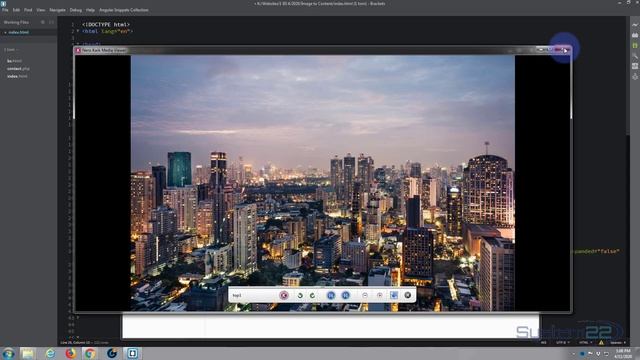Viewport: 640px width, 360px height.
Task: Click the fifth icon in Brackets right toolbar
Action: point(635,66)
